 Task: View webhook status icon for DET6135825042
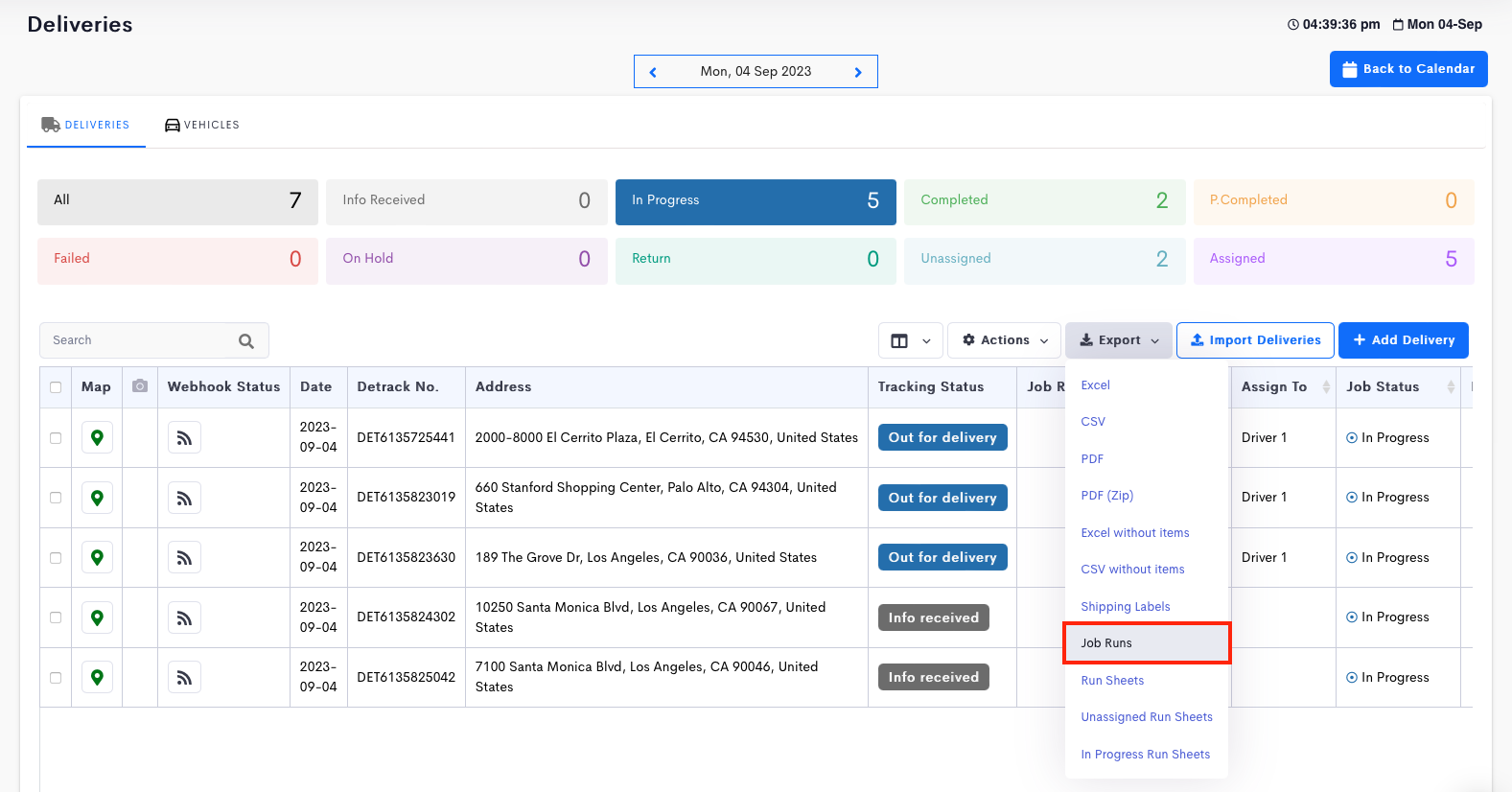[184, 677]
